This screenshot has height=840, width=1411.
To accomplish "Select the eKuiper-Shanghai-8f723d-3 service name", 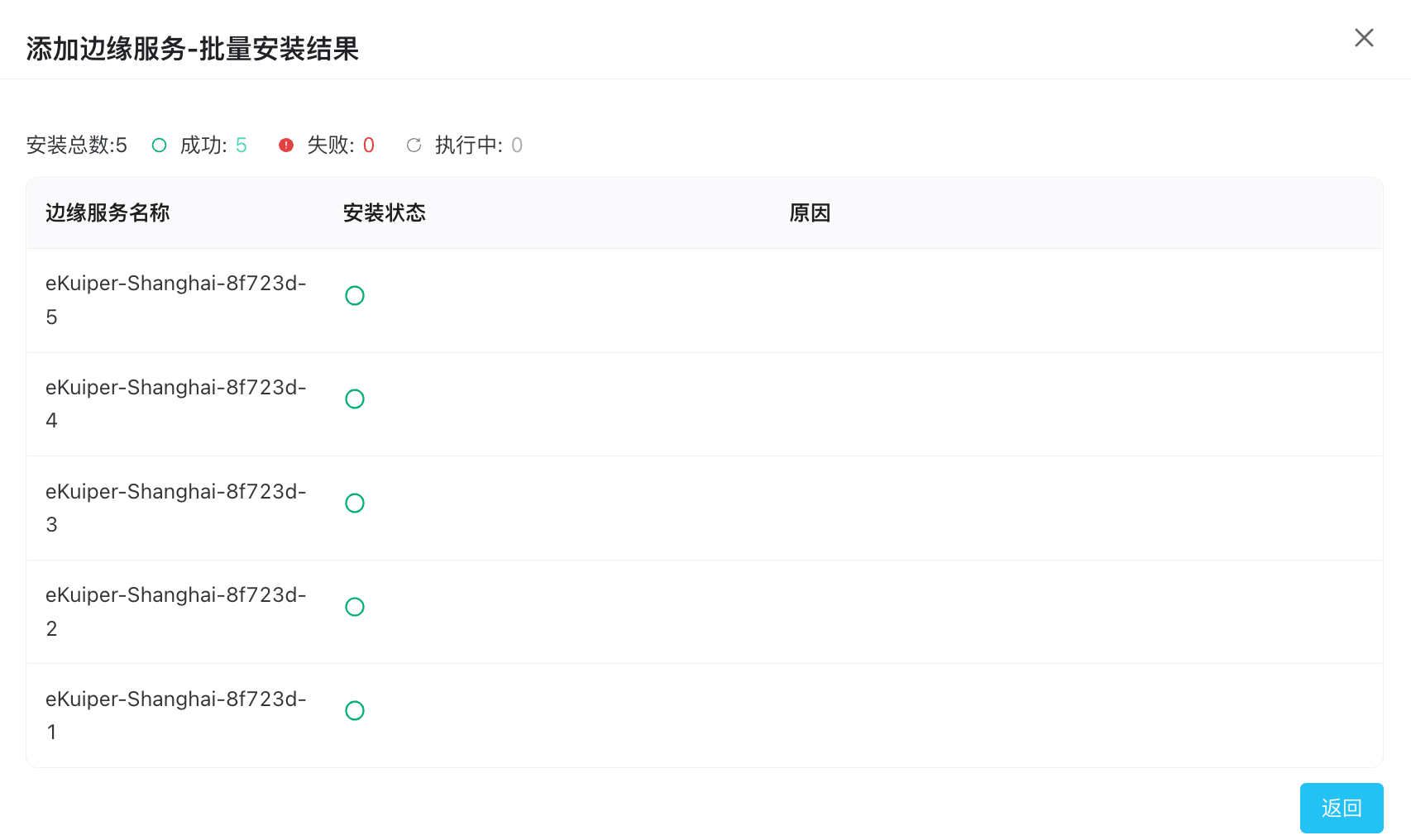I will point(175,492).
